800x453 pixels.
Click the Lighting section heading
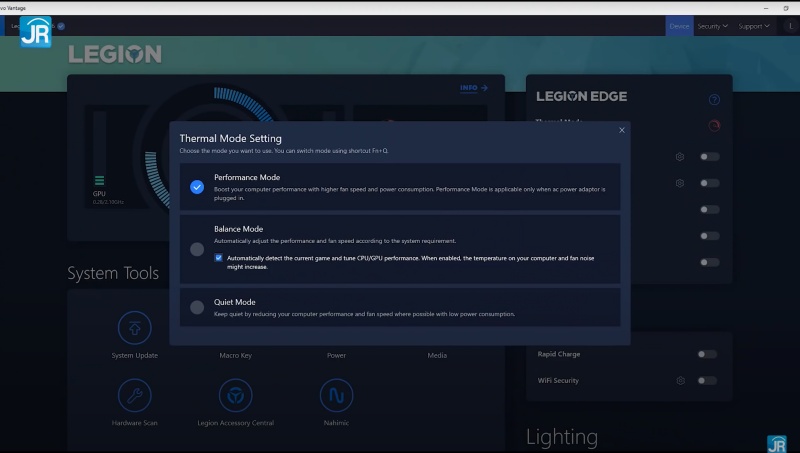click(x=562, y=437)
